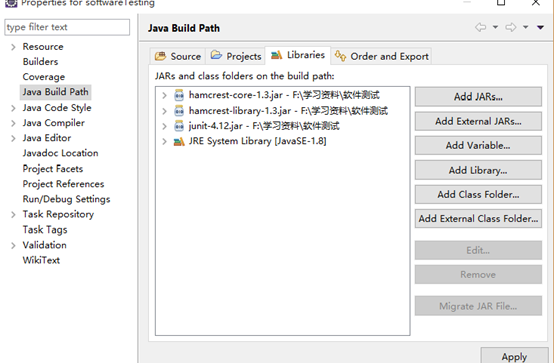
Task: Click the disabled Edit... button
Action: point(478,250)
